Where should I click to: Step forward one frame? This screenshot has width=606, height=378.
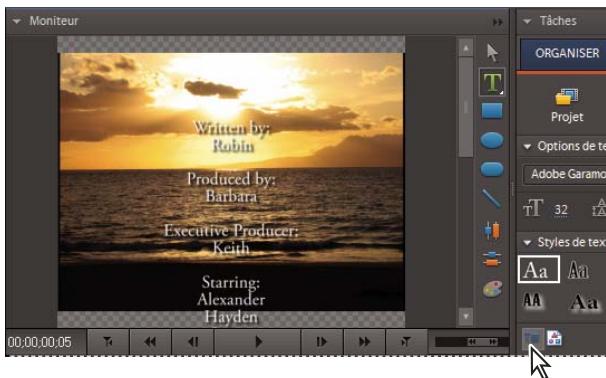tap(322, 342)
